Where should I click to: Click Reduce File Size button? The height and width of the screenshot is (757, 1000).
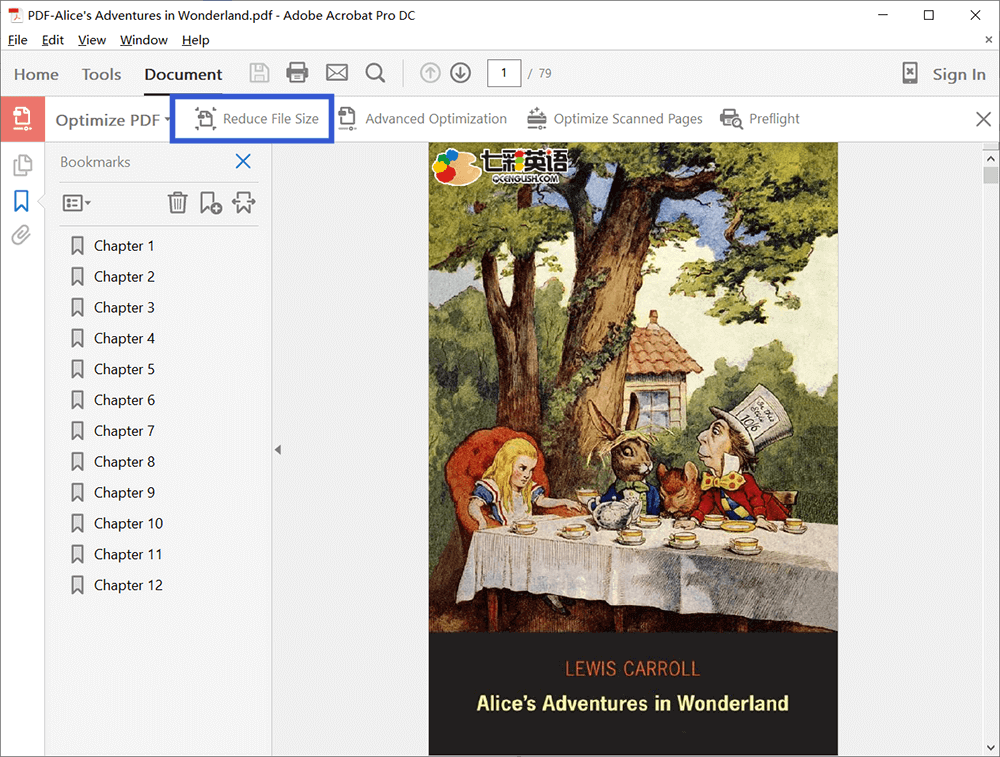coord(257,119)
